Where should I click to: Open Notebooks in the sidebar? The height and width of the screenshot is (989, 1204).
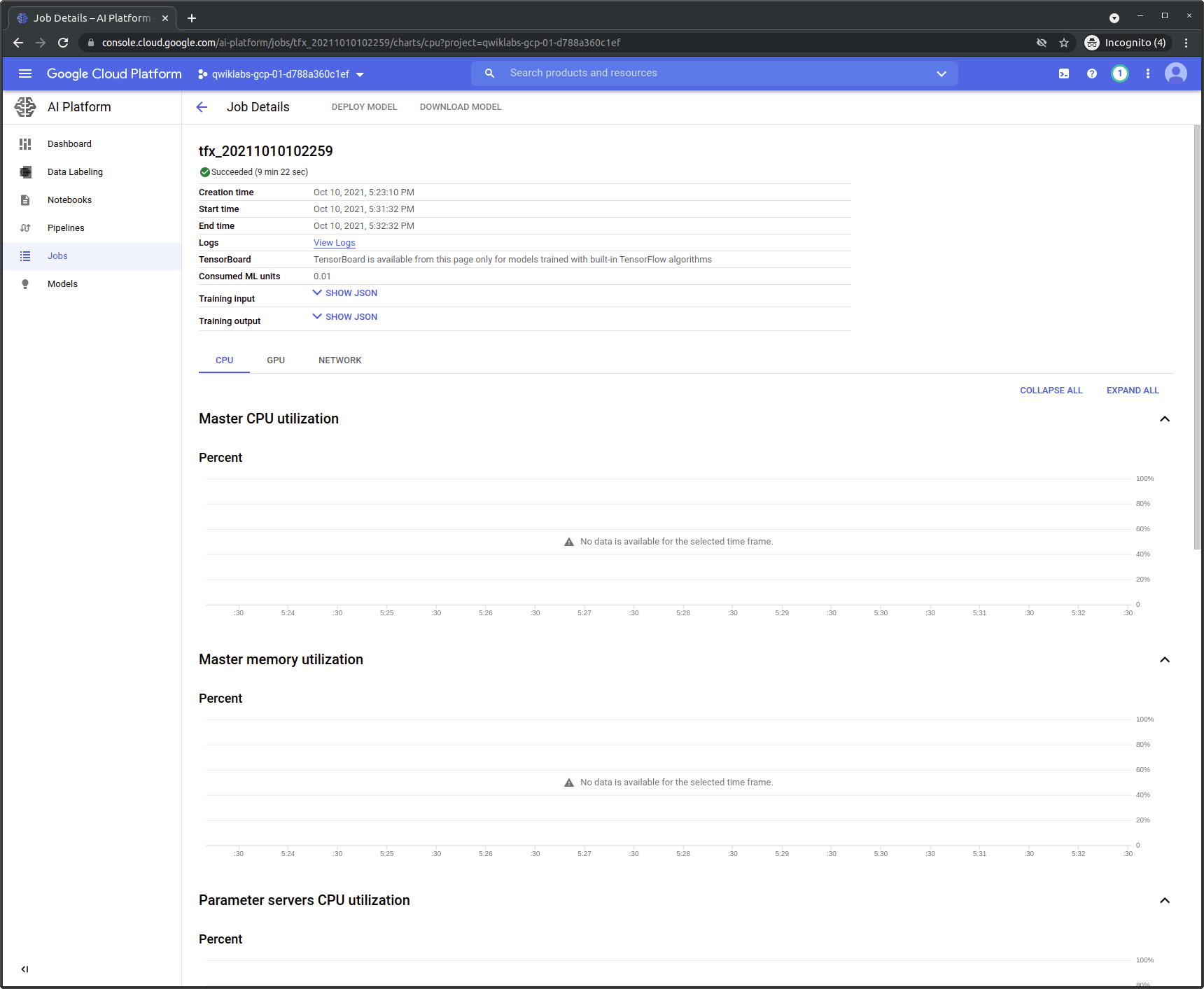92,200
